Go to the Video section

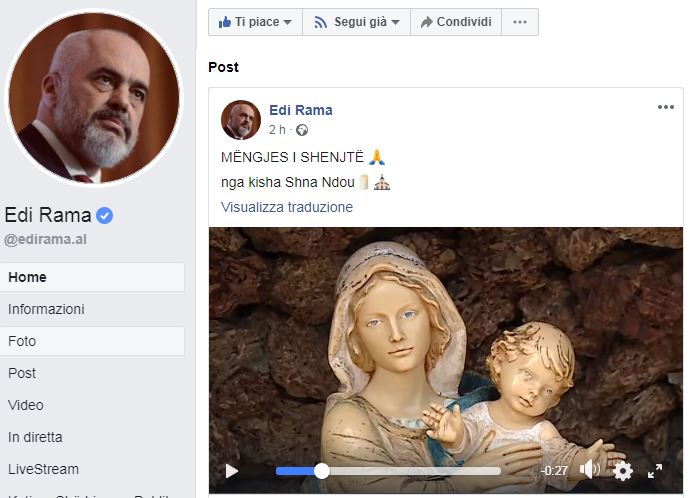26,405
